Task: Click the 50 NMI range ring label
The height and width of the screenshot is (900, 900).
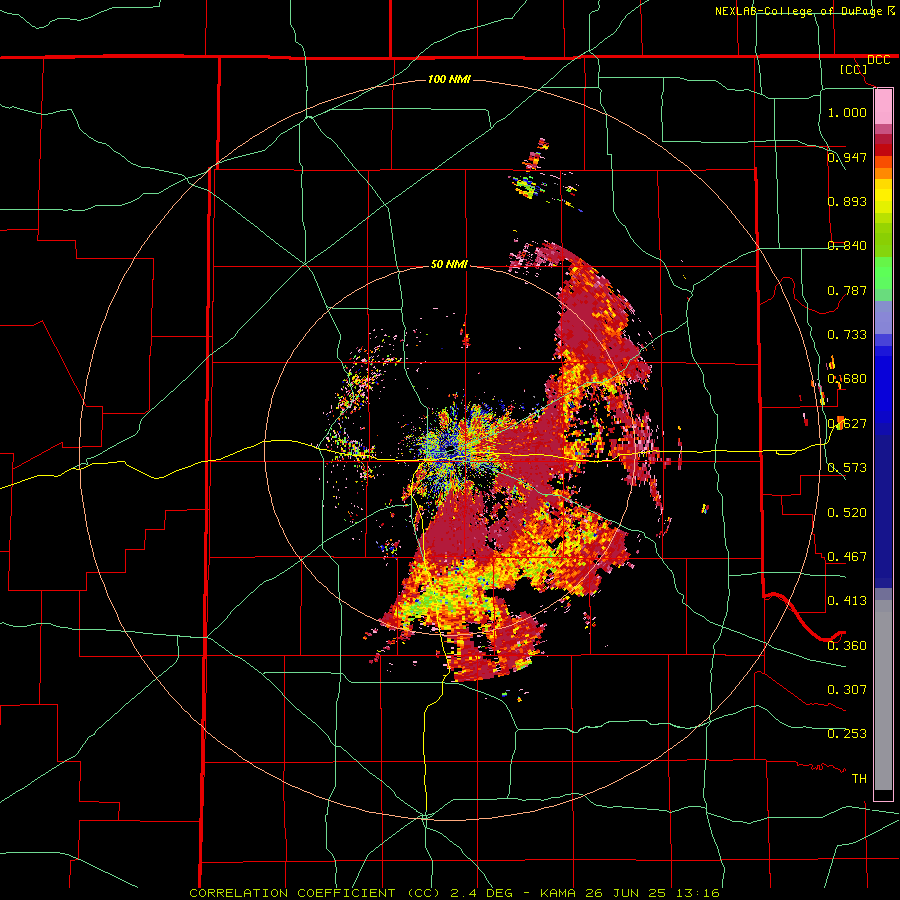Action: (449, 264)
